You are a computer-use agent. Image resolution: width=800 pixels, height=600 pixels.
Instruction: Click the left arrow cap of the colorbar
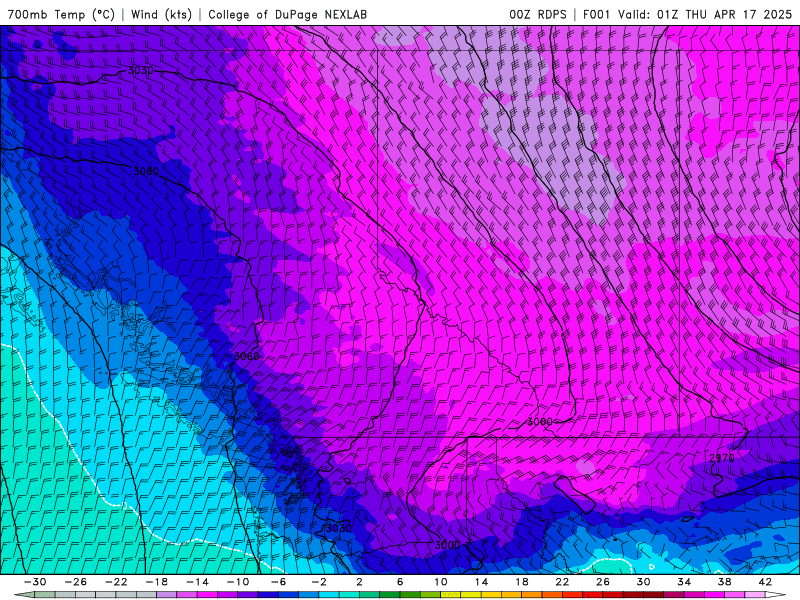click(24, 595)
